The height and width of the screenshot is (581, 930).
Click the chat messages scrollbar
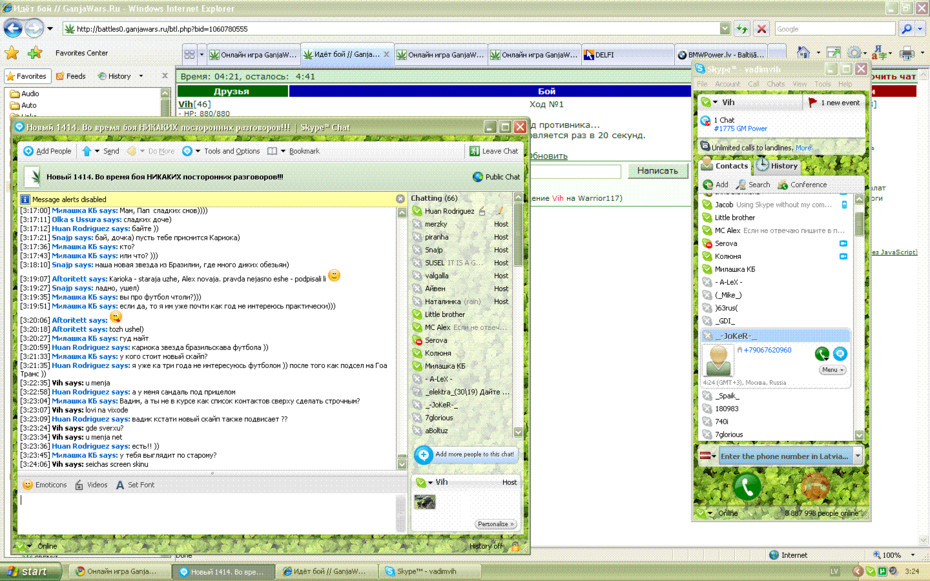[x=402, y=338]
